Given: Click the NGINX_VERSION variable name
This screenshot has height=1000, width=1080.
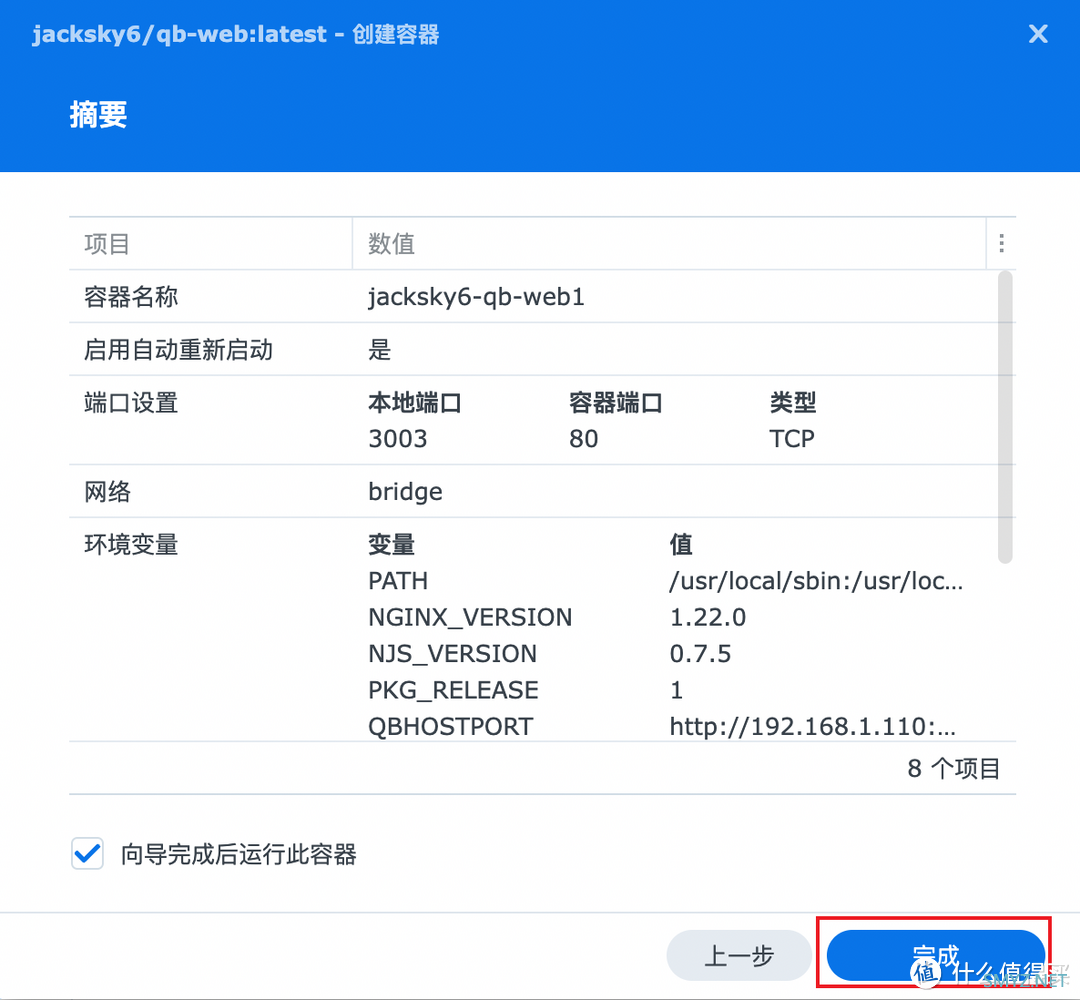Looking at the screenshot, I should pyautogui.click(x=470, y=617).
